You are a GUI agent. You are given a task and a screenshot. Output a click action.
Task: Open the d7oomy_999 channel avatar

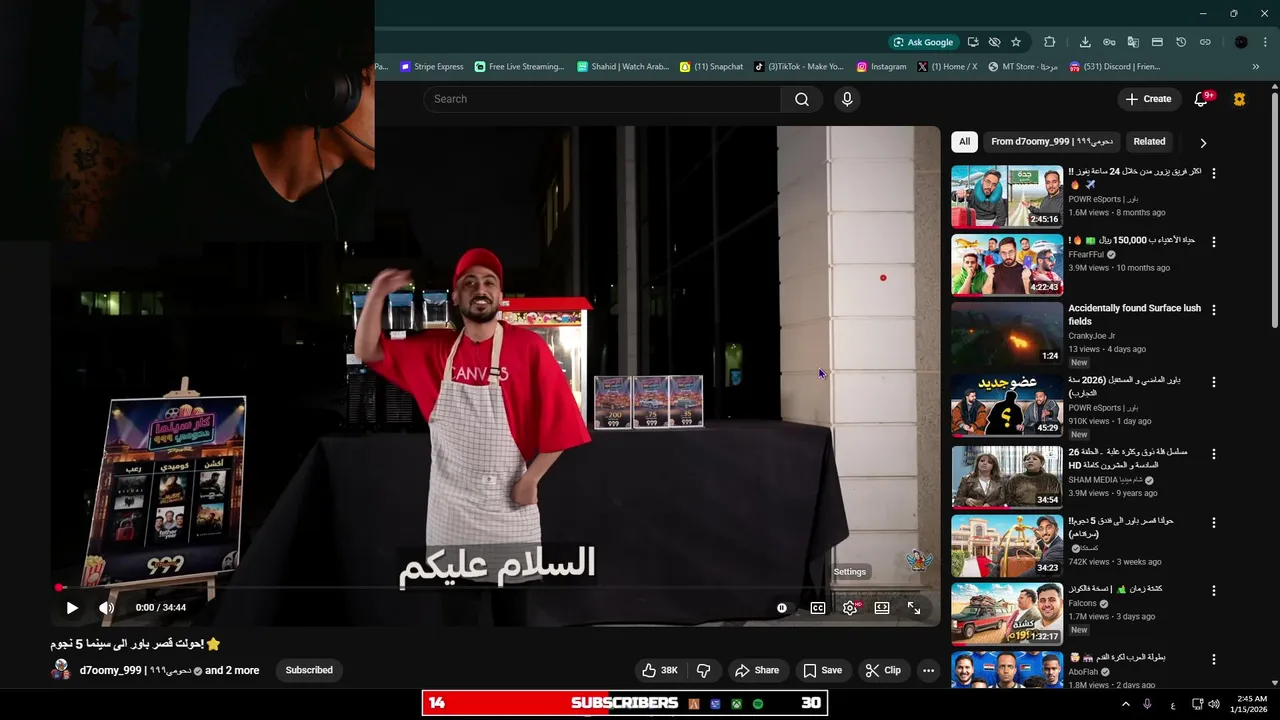coord(61,670)
